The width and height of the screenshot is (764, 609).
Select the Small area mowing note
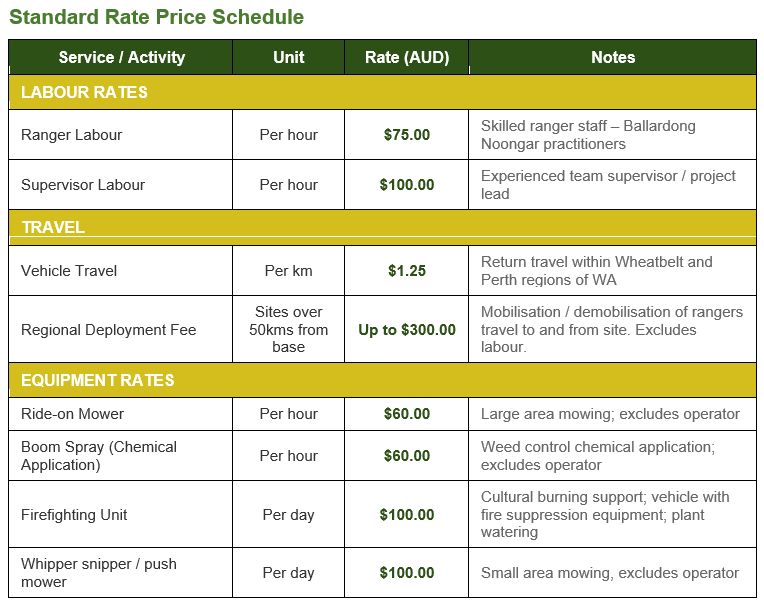click(610, 573)
